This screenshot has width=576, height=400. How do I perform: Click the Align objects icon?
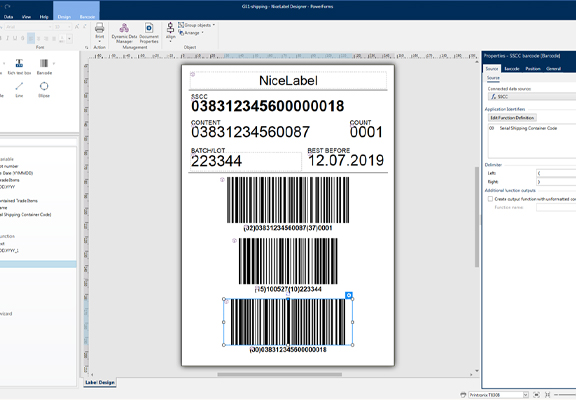[170, 28]
